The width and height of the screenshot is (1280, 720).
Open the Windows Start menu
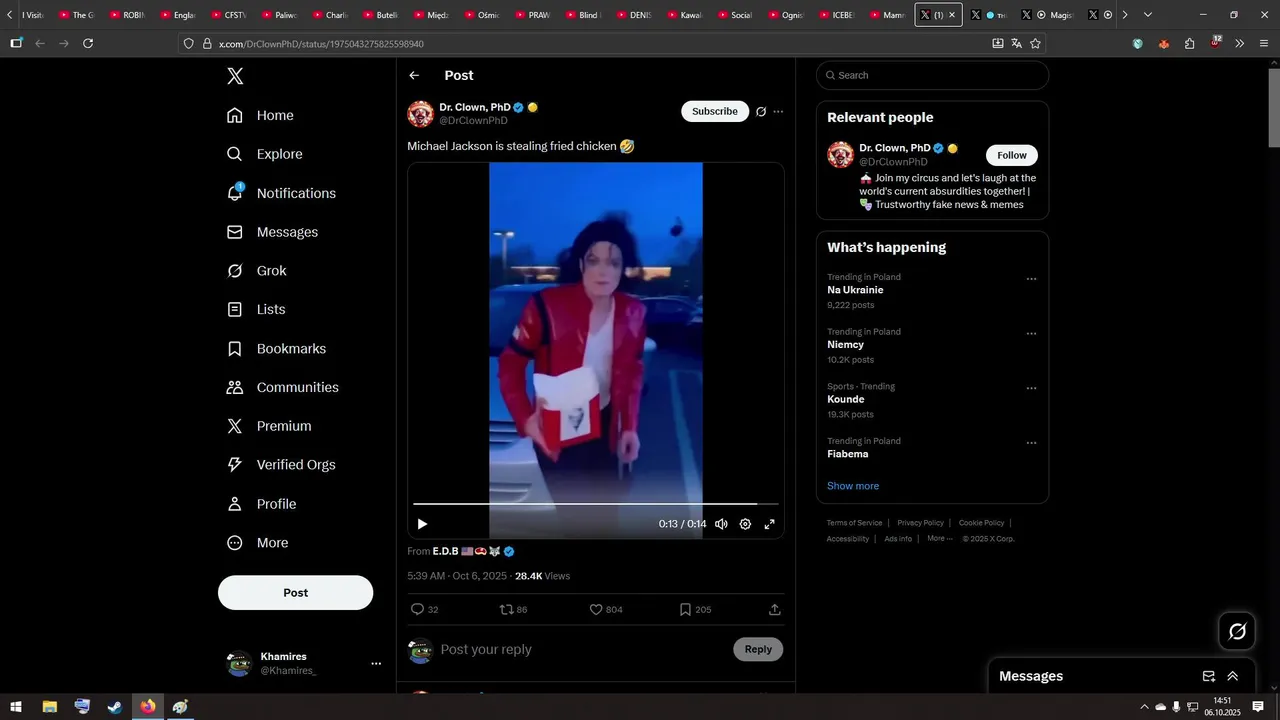16,706
